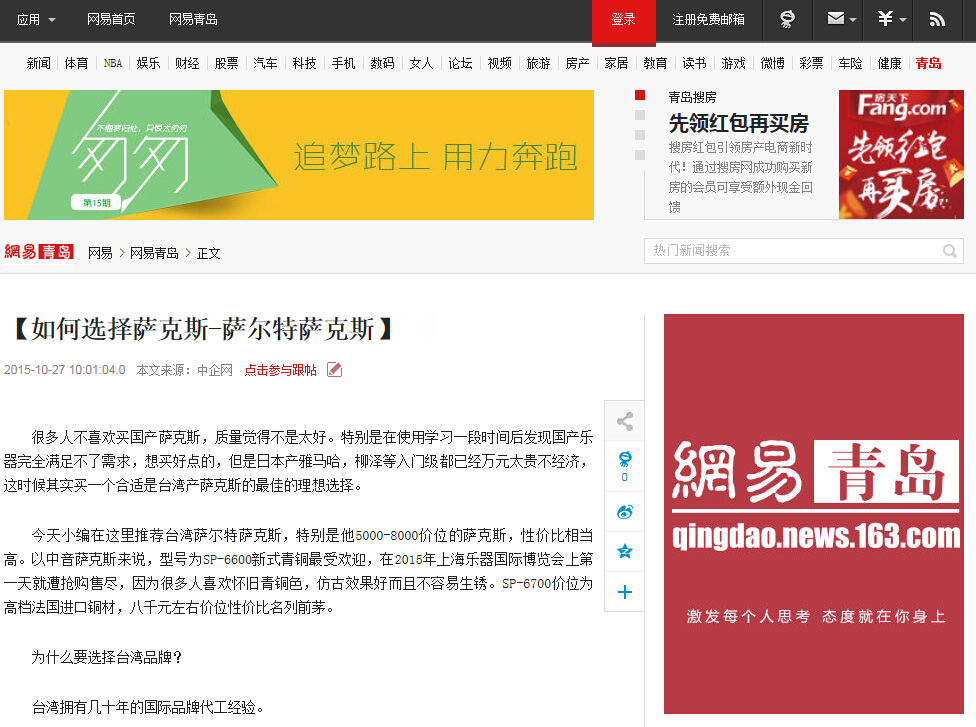Open the 论坛 navigation item
976x727 pixels.
[460, 63]
